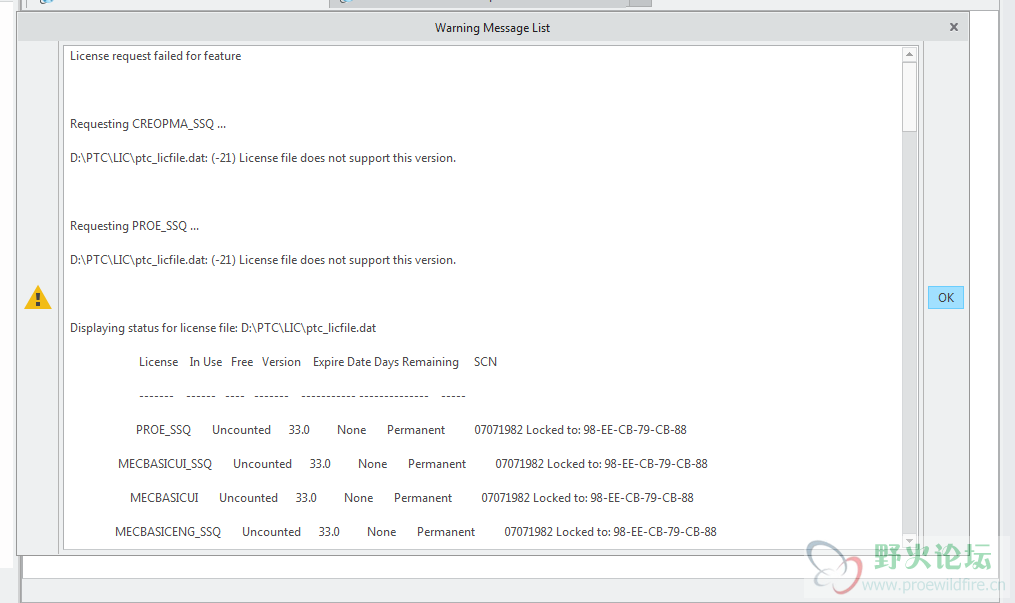The width and height of the screenshot is (1015, 603).
Task: Click the vertical scrollbar thumb
Action: pyautogui.click(x=909, y=96)
